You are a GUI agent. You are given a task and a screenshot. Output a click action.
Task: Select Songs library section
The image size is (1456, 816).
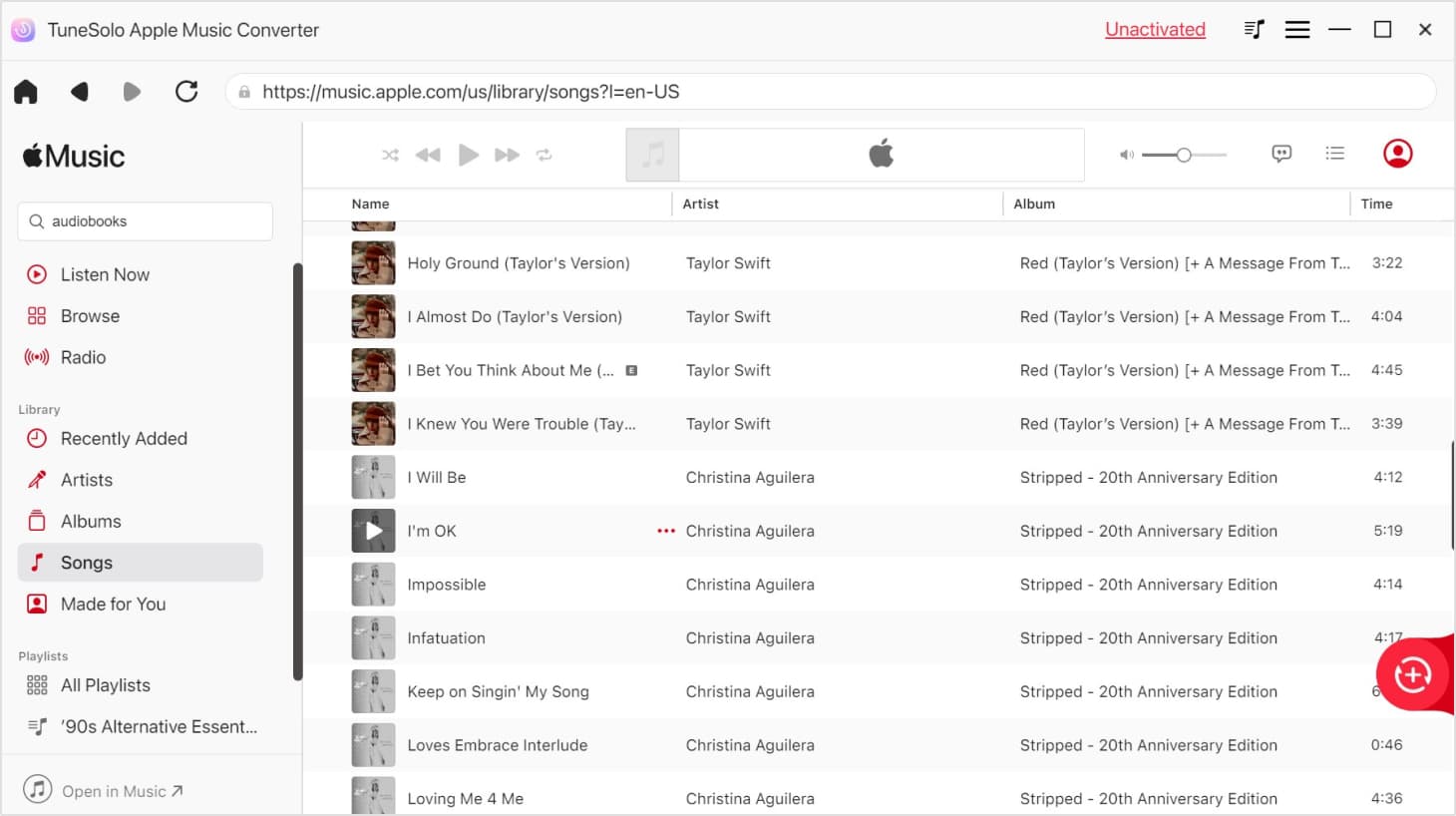pyautogui.click(x=141, y=563)
